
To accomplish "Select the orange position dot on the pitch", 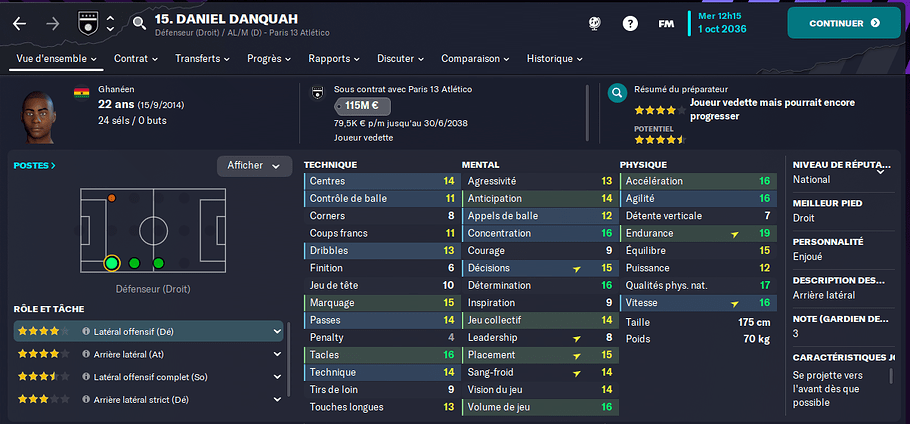I will click(x=111, y=198).
